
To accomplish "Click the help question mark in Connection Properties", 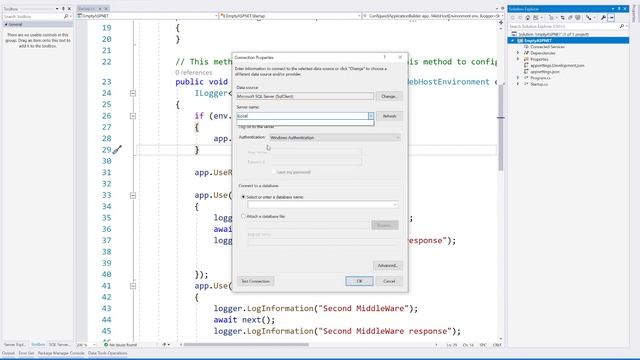I will pyautogui.click(x=384, y=57).
